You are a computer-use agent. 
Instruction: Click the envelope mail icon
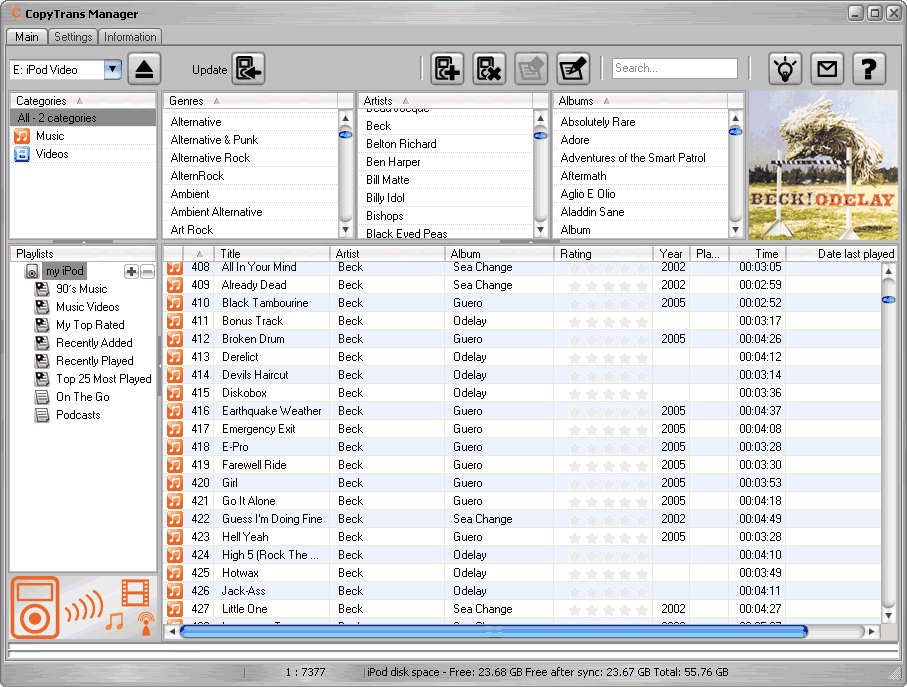[827, 69]
